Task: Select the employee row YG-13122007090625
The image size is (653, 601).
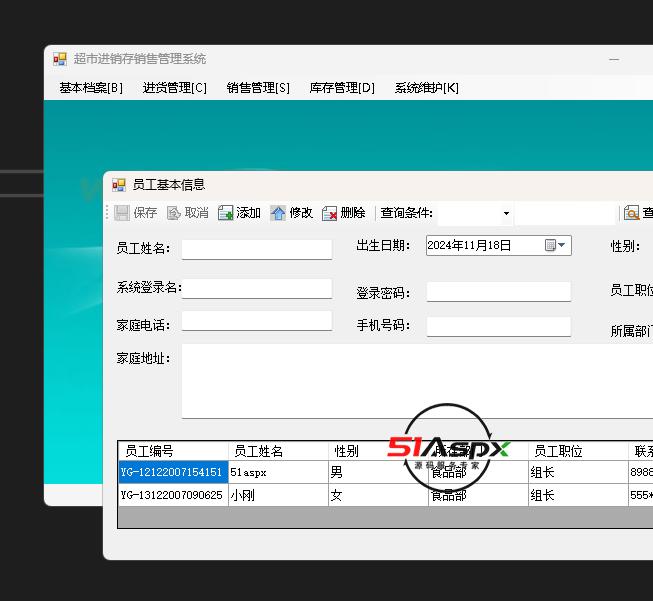Action: pyautogui.click(x=172, y=495)
